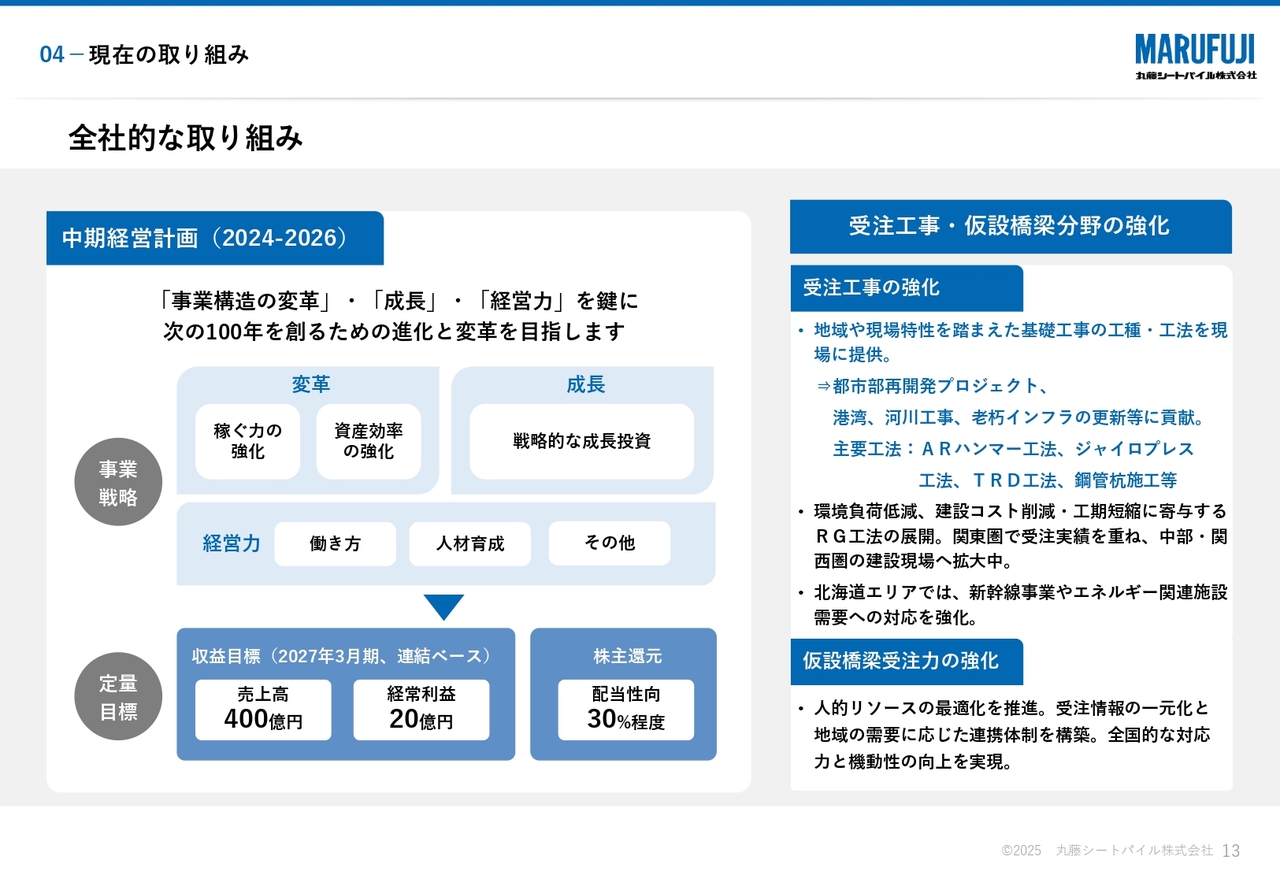Viewport: 1280px width, 886px height.
Task: Select the gray 事業戦略 circle
Action: click(x=118, y=483)
